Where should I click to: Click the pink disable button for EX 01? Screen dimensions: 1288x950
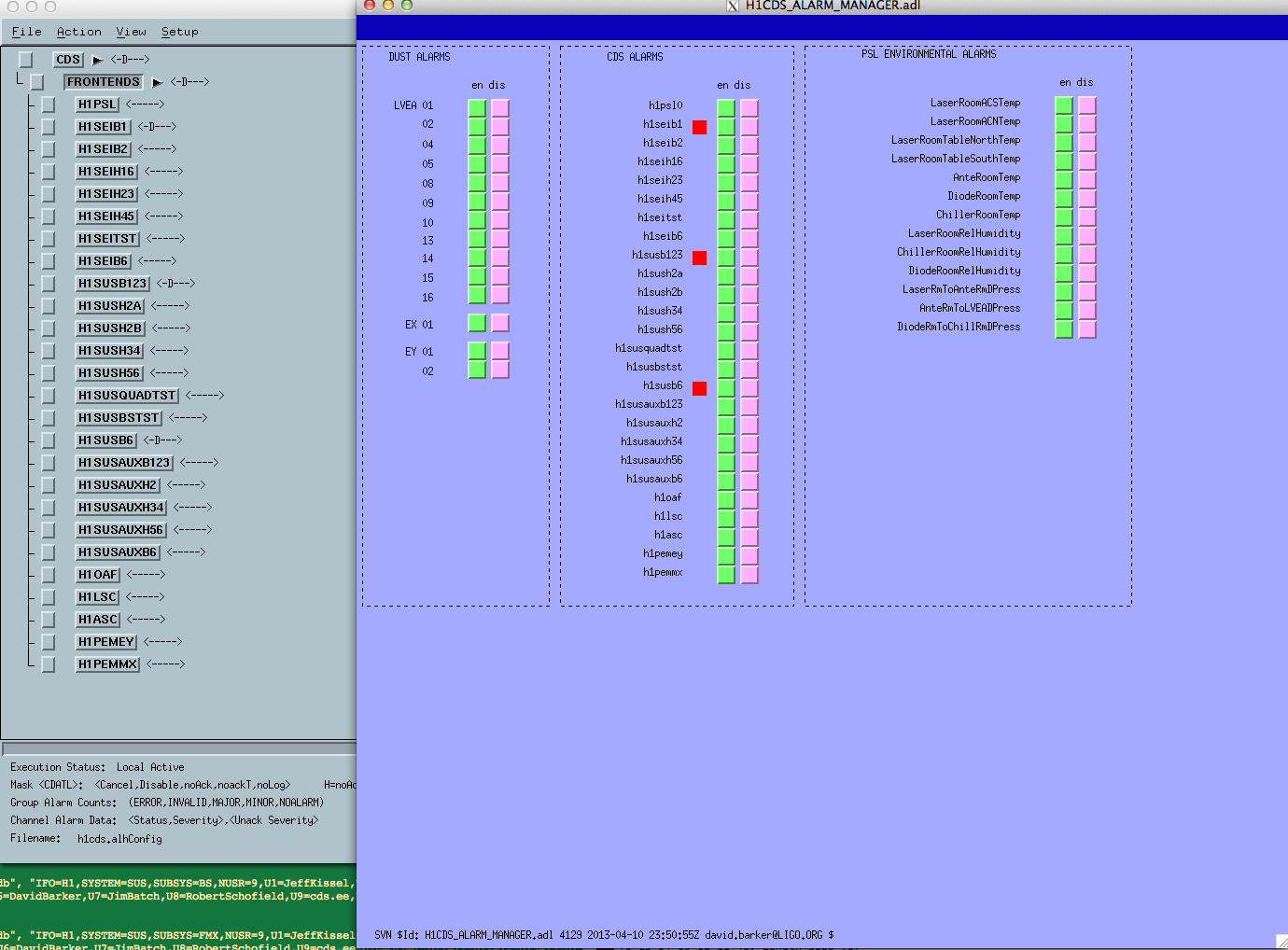[500, 323]
